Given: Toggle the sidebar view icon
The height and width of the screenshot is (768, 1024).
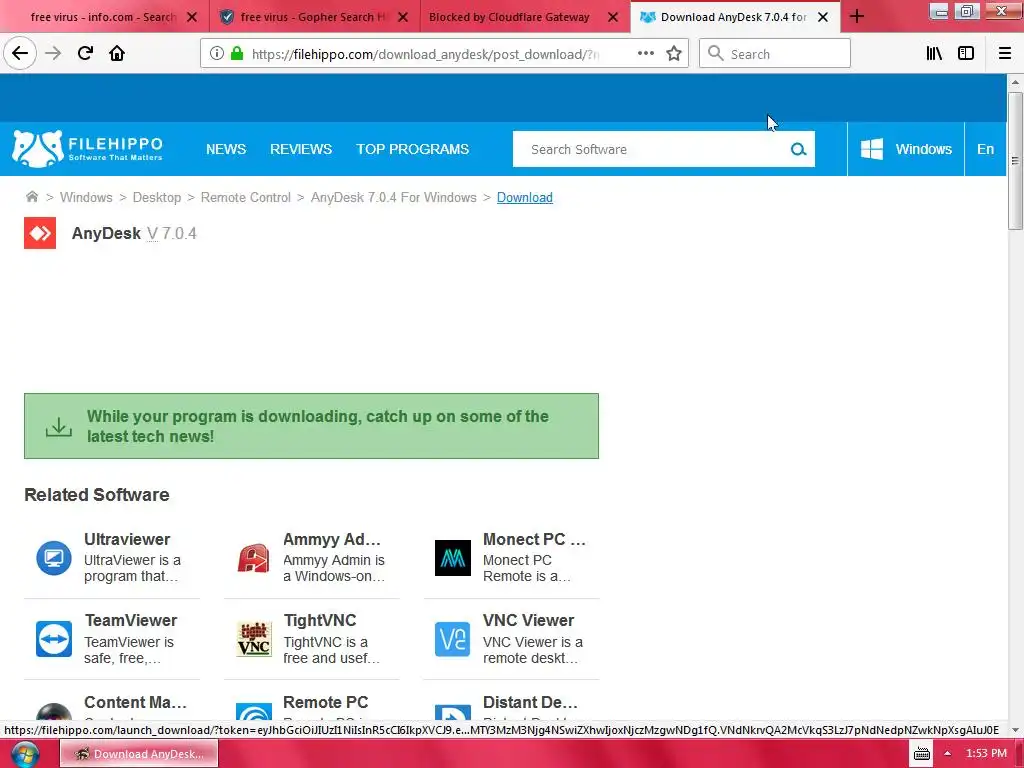Looking at the screenshot, I should pos(966,54).
